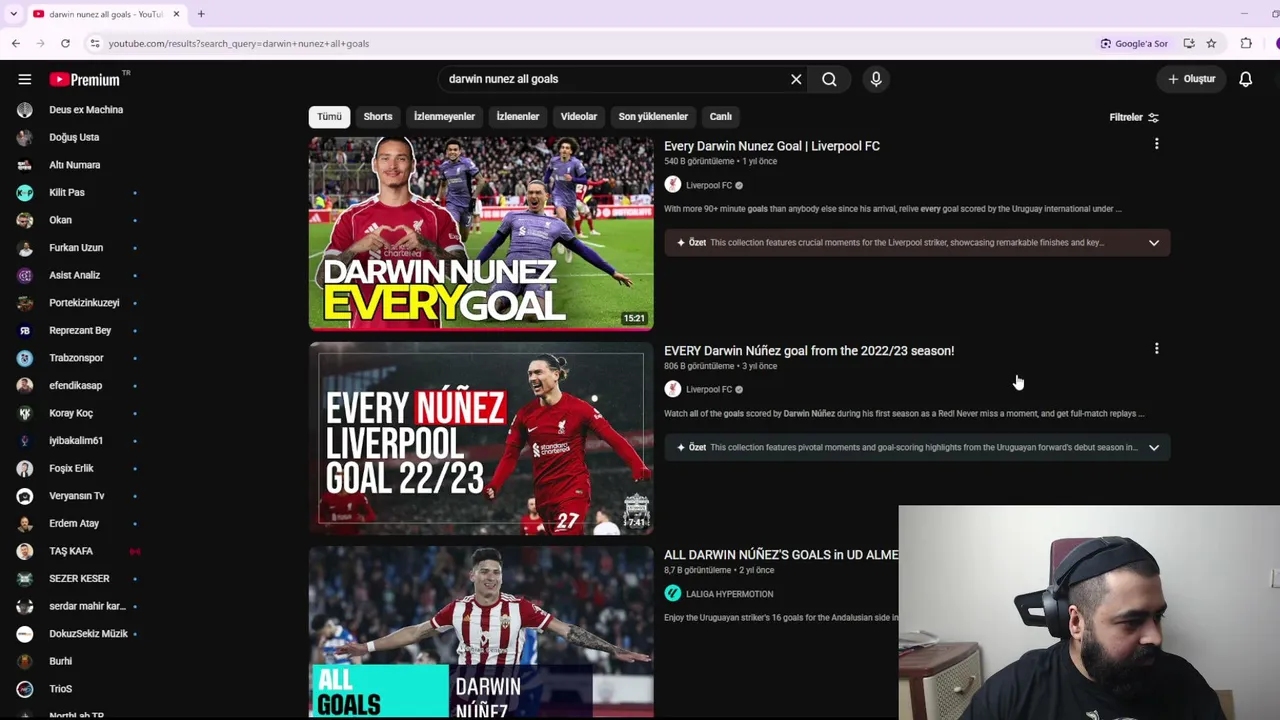The height and width of the screenshot is (720, 1280).
Task: Select the Tümü filter chip
Action: [330, 117]
